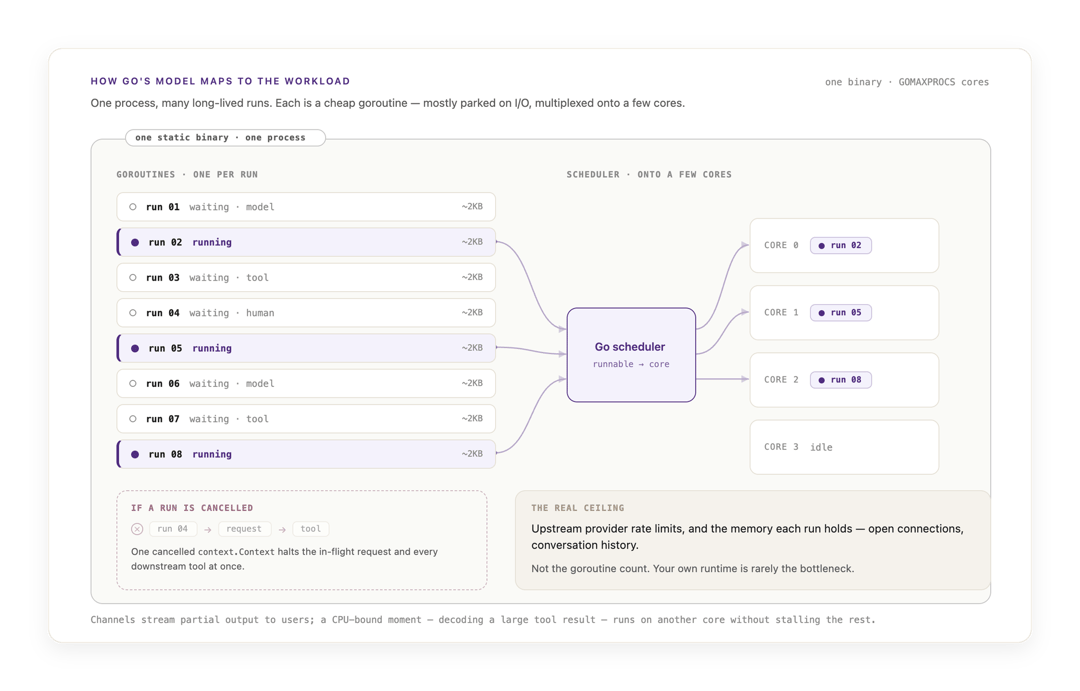Click the filled dot icon beside run 02 running
This screenshot has width=1080, height=691.
coord(135,243)
